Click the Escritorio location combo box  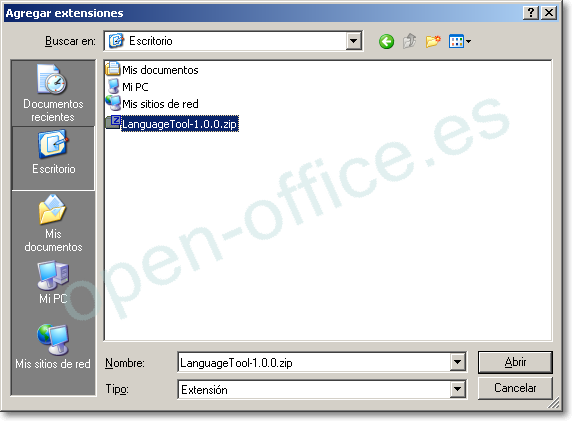[233, 41]
